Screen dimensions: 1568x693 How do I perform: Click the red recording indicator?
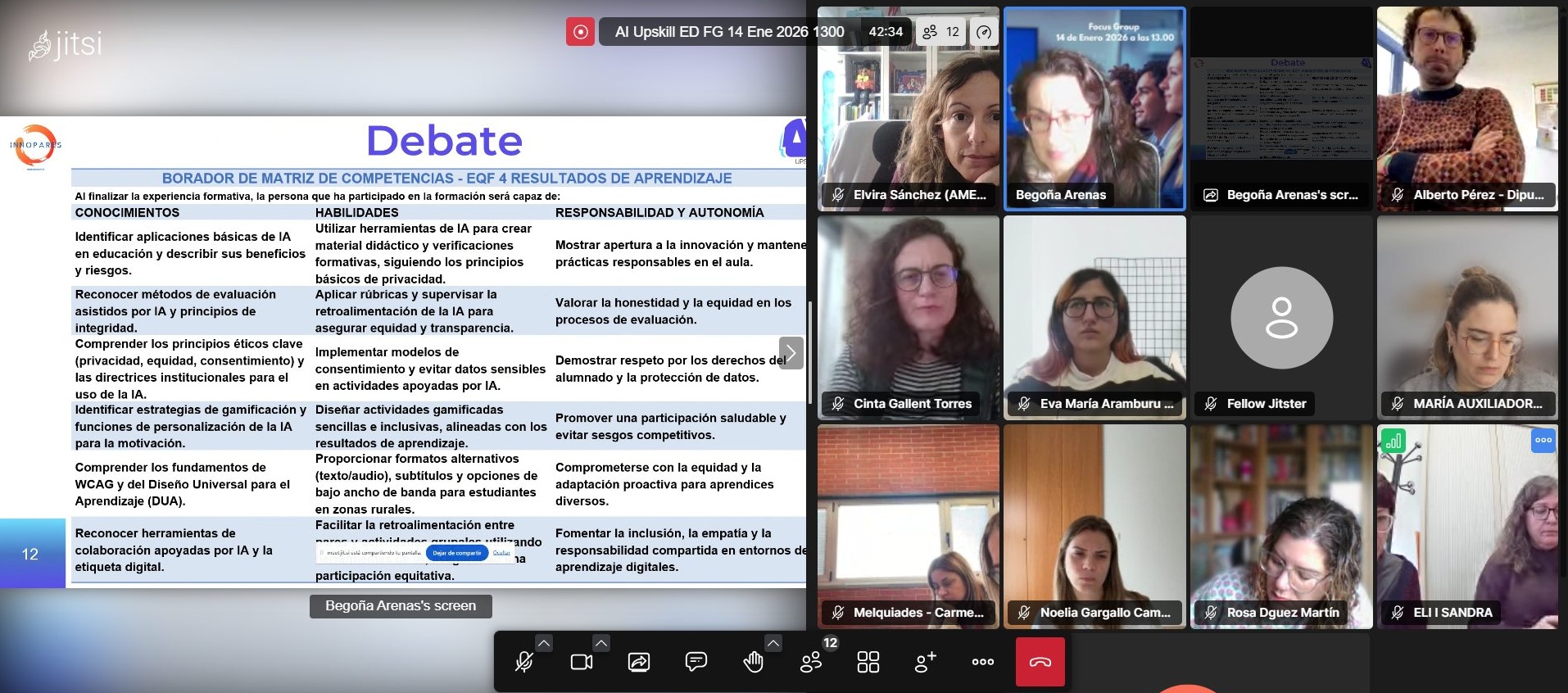pos(580,32)
